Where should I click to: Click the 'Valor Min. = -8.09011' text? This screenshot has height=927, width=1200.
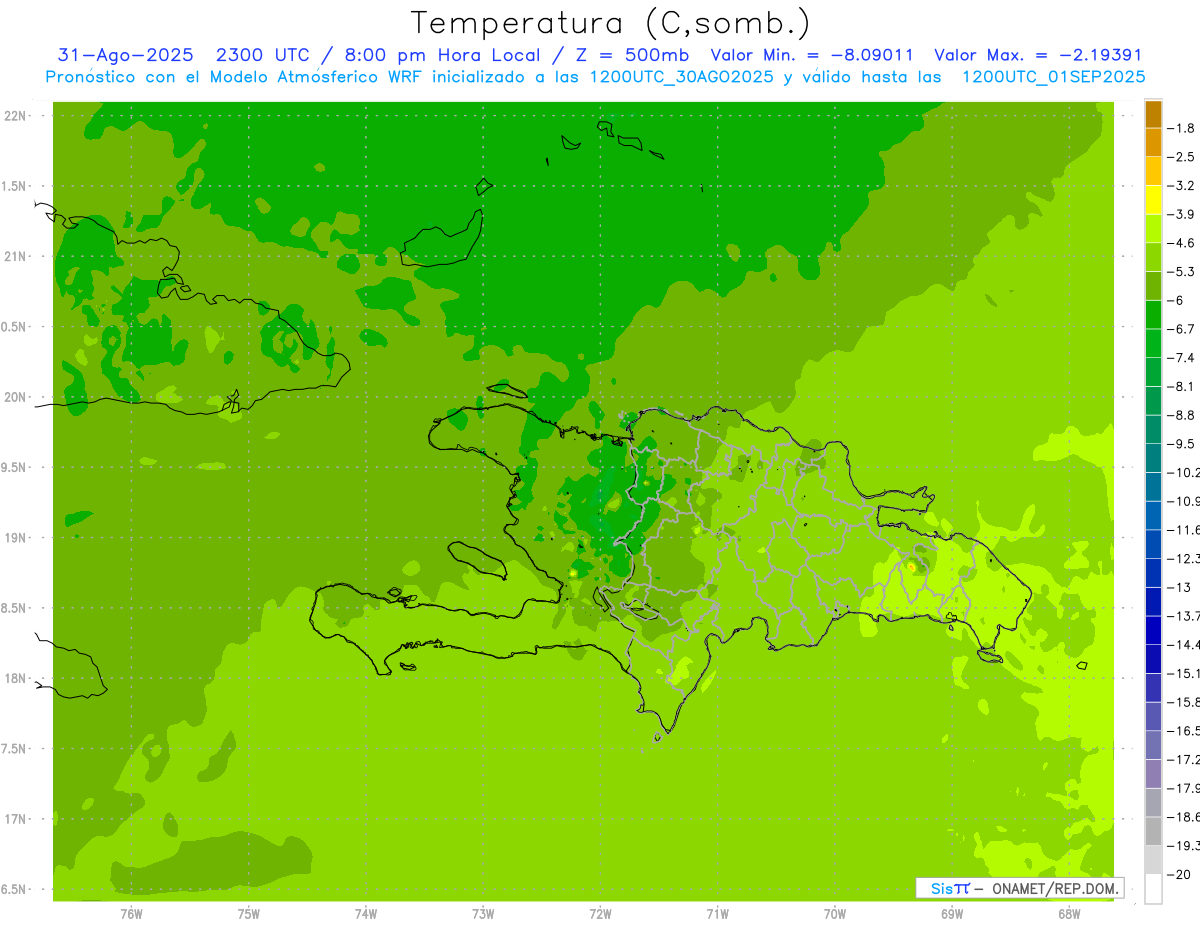click(x=811, y=55)
